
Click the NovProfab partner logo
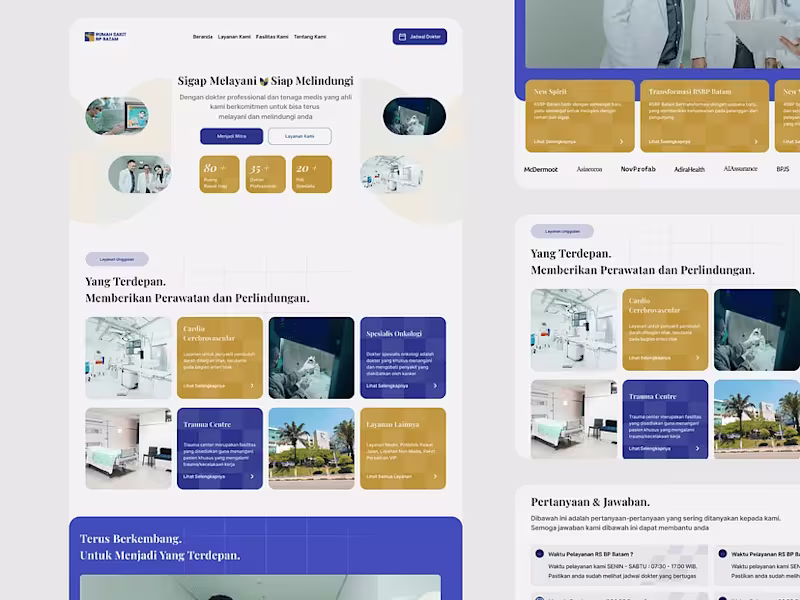pyautogui.click(x=638, y=169)
